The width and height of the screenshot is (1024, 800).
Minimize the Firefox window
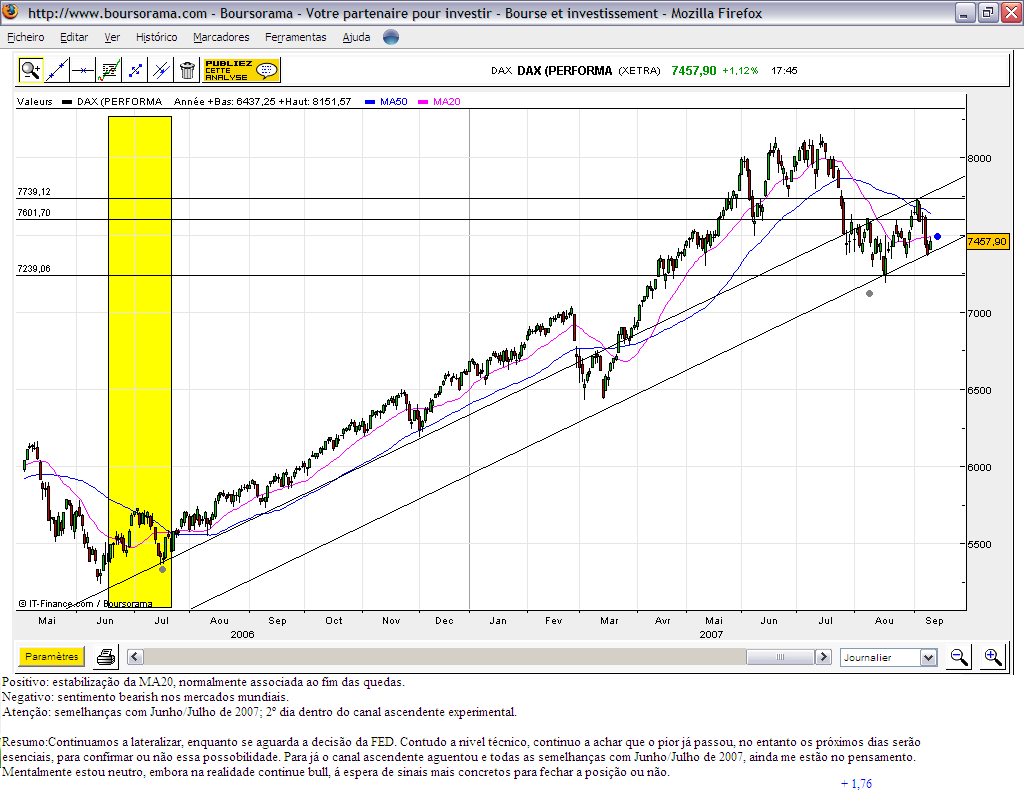pyautogui.click(x=965, y=13)
